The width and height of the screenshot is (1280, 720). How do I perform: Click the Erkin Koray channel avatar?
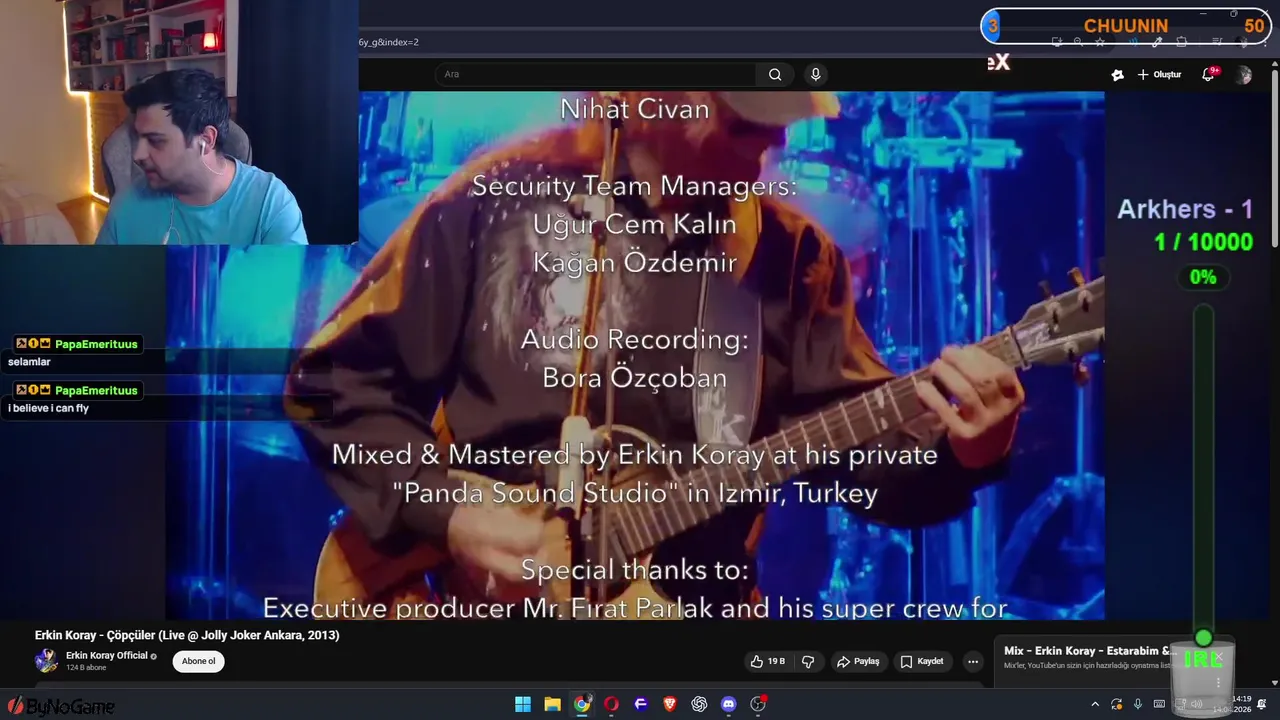[x=46, y=661]
